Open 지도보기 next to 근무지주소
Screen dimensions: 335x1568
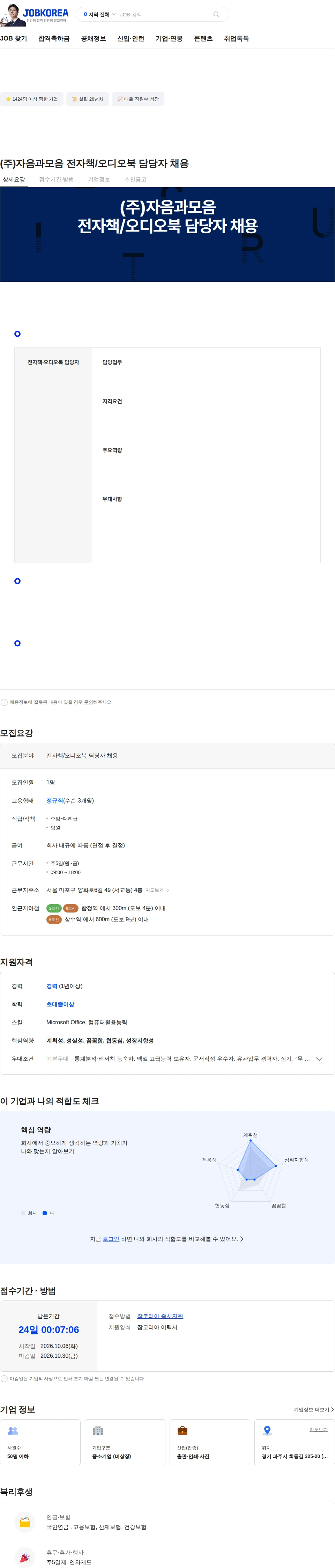pyautogui.click(x=157, y=890)
